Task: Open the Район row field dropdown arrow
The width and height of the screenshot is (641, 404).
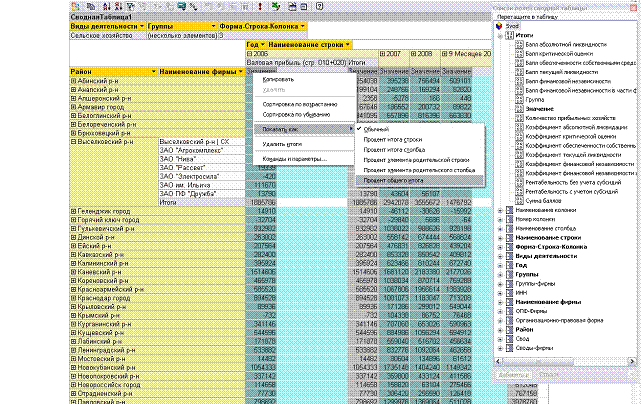Action: coord(154,72)
